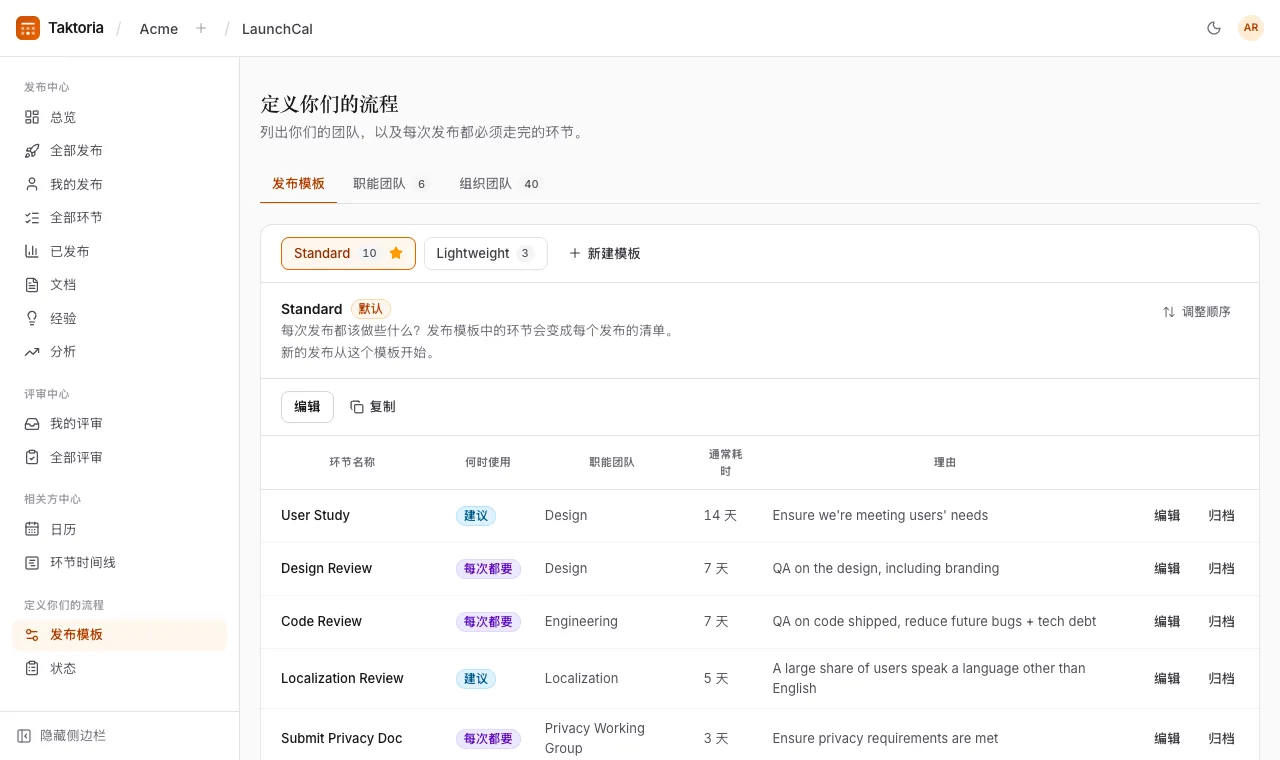This screenshot has width=1280, height=760.
Task: Click 调整顺序 reorder button
Action: (1196, 311)
